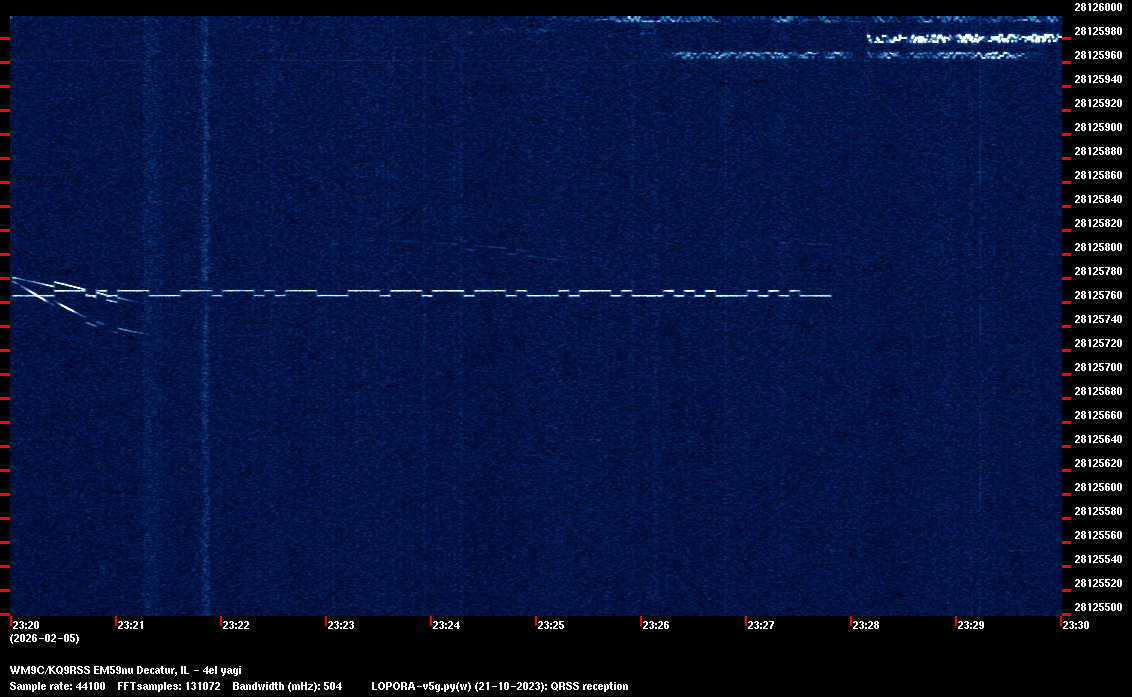Click the (2026-02-05) date text

click(44, 638)
